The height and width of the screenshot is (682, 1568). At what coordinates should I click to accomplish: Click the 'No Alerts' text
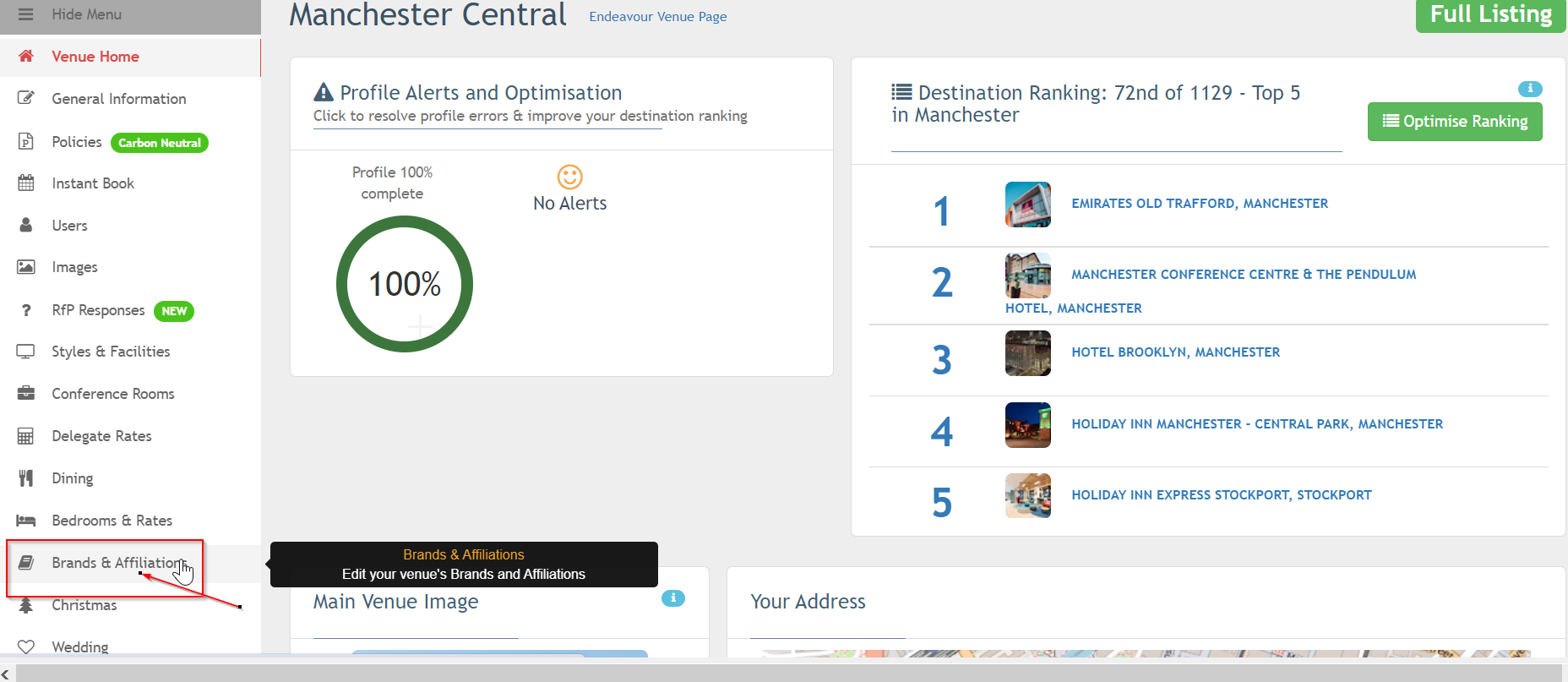coord(570,204)
